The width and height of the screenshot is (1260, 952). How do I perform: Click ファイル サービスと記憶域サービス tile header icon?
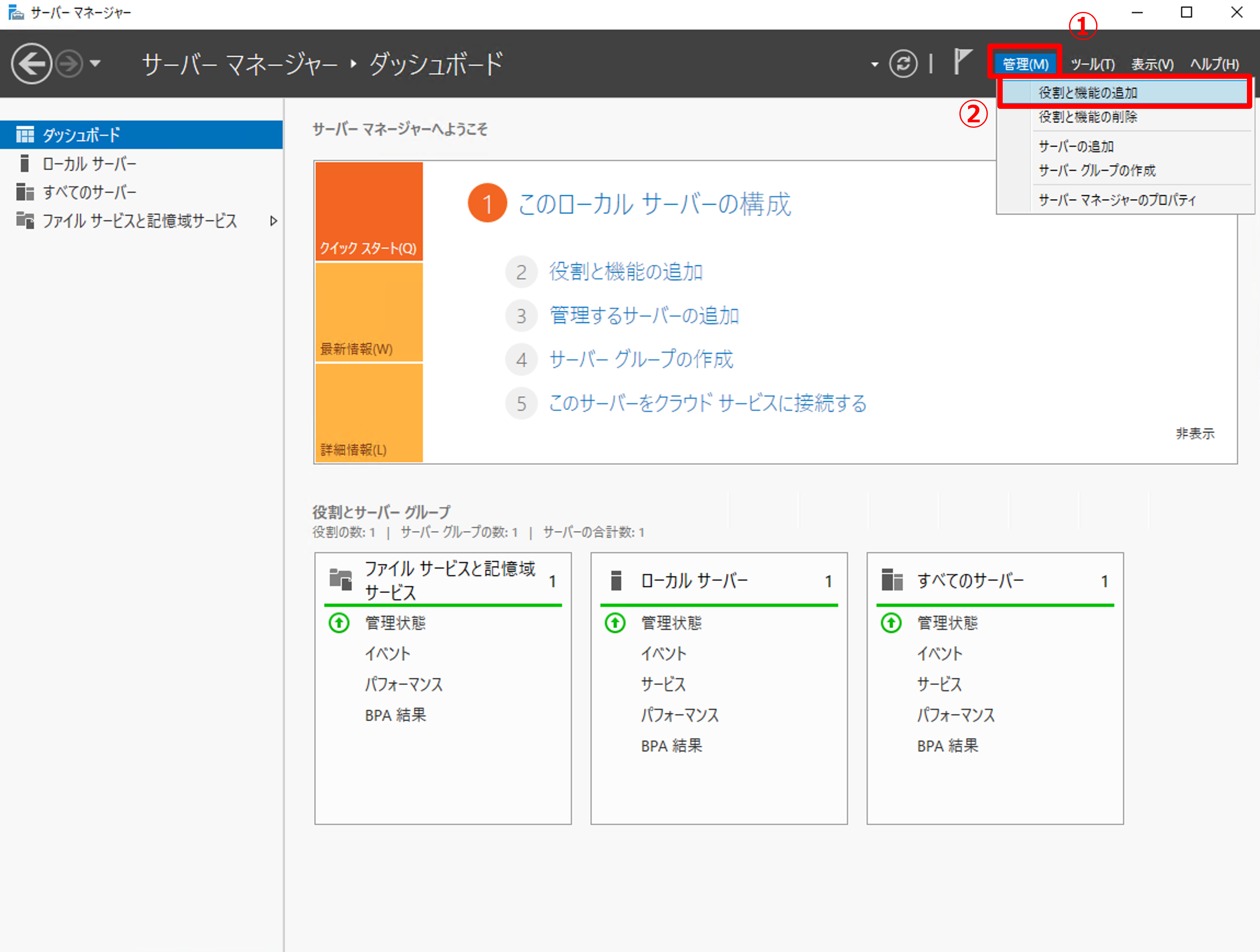pos(341,580)
